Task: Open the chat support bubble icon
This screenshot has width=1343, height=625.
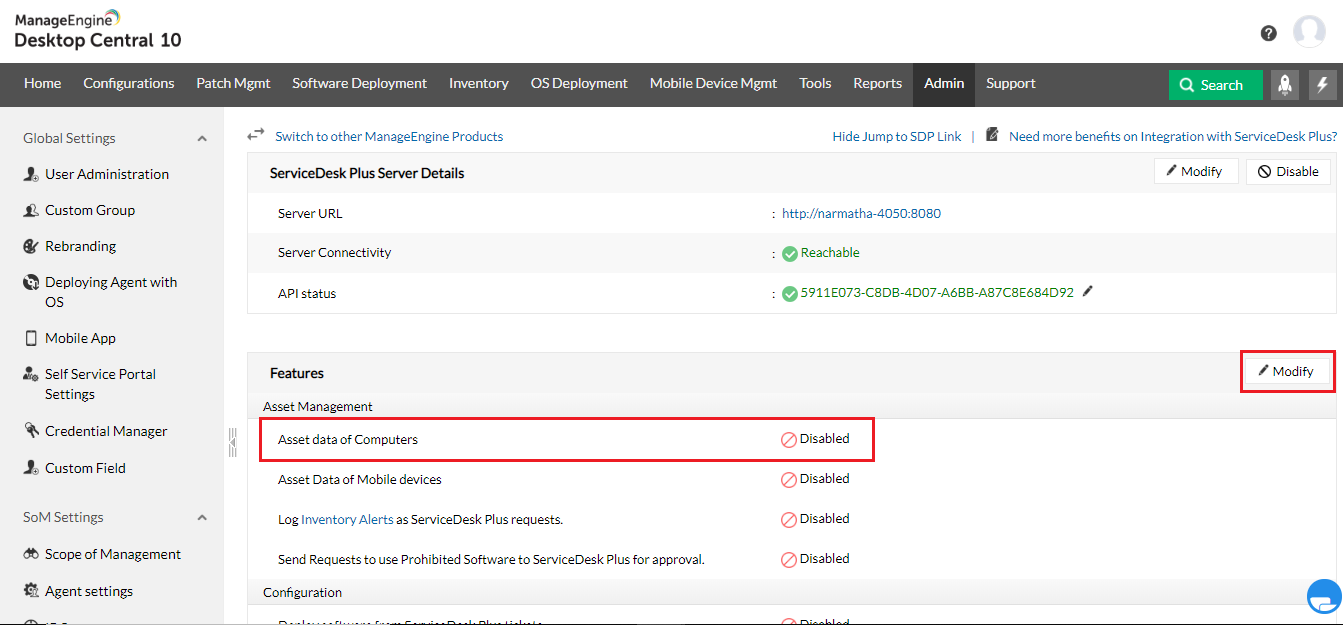Action: coord(1324,596)
